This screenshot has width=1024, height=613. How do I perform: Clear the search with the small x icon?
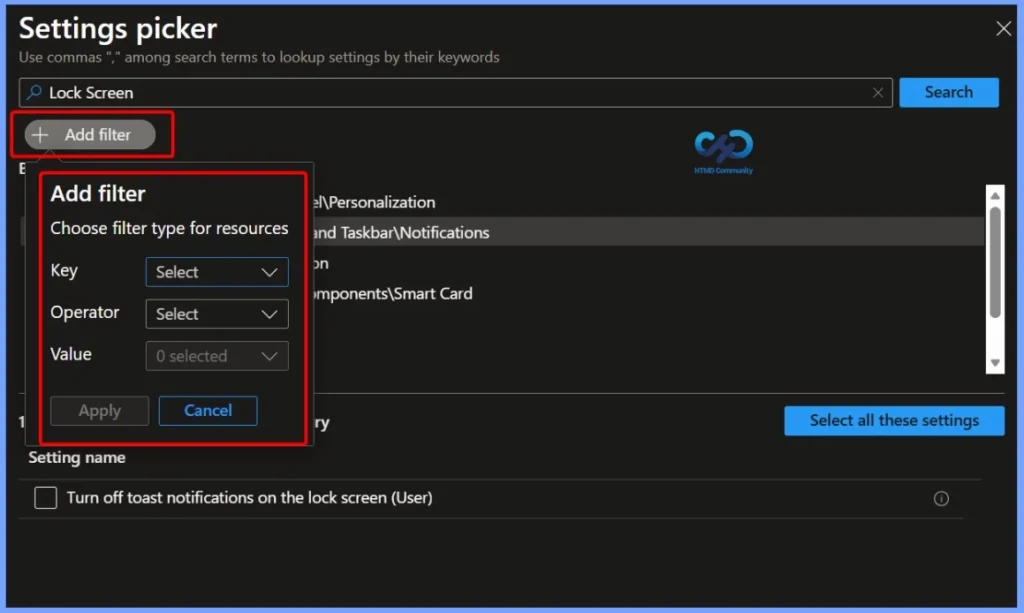(x=878, y=92)
